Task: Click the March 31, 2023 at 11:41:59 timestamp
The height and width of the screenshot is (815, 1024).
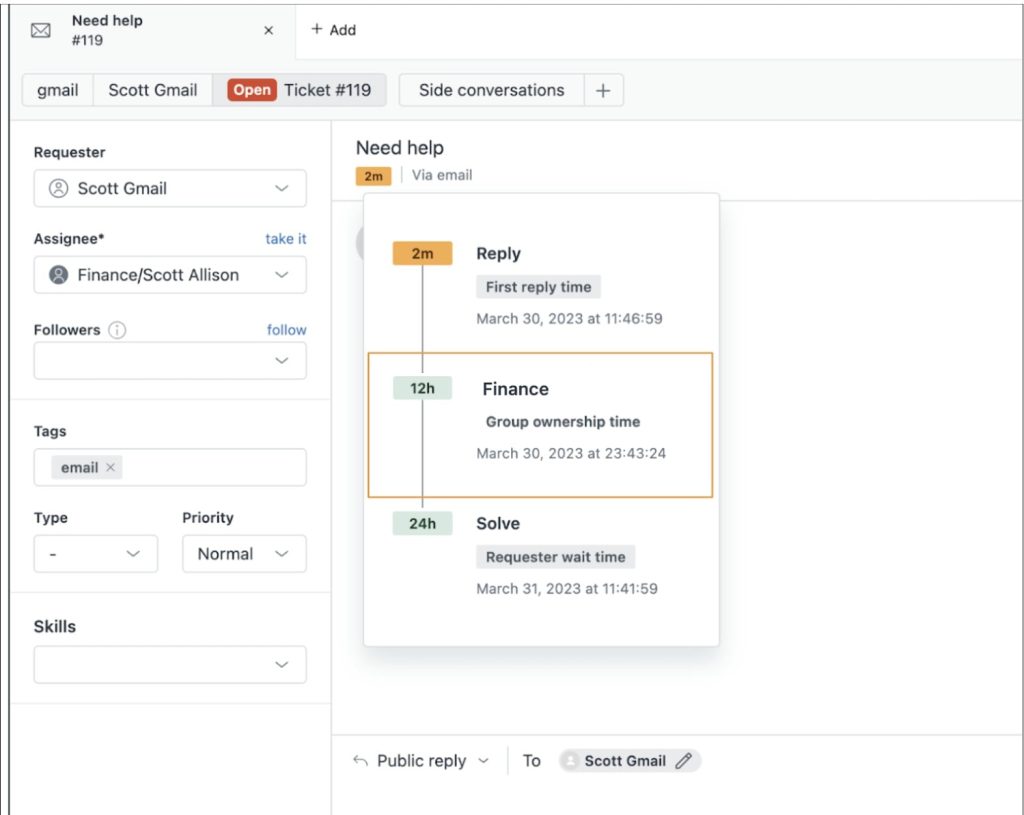Action: pos(567,588)
